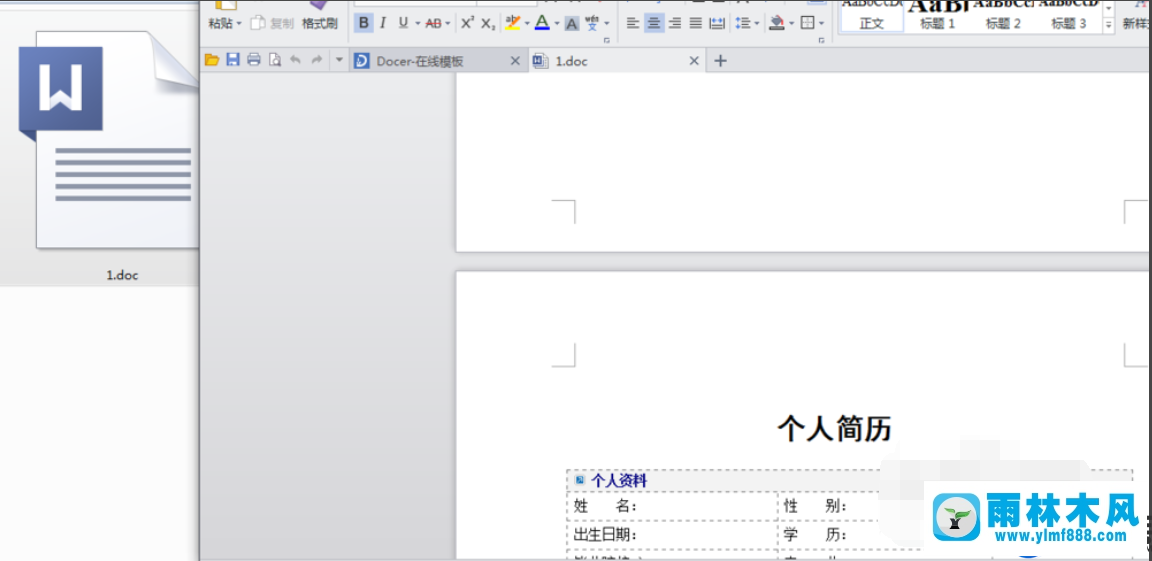Apply 标题 1 style

click(x=937, y=16)
